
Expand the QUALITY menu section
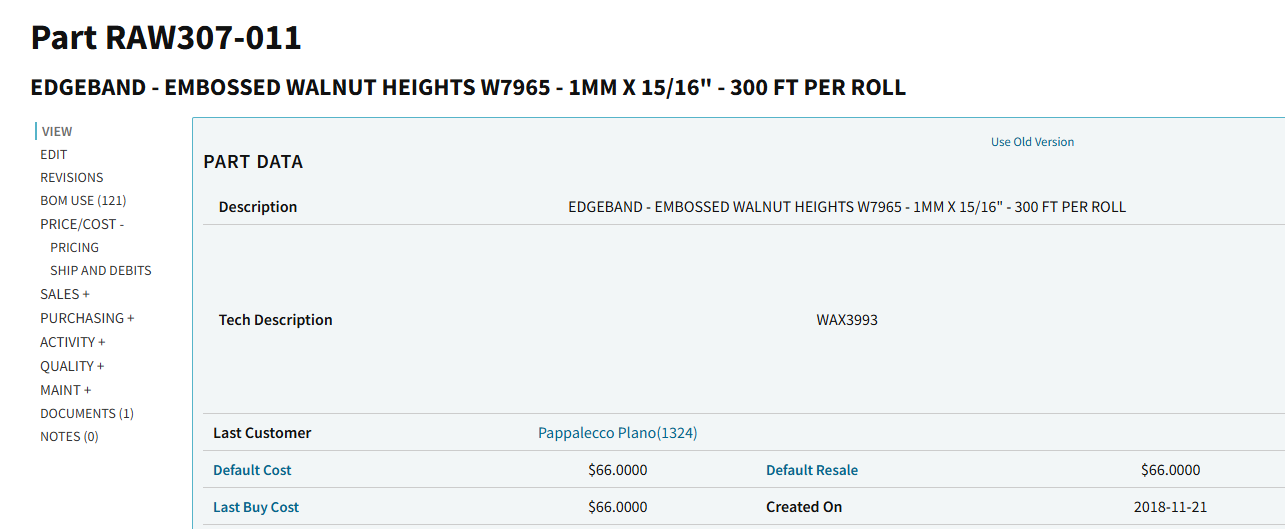[x=72, y=366]
